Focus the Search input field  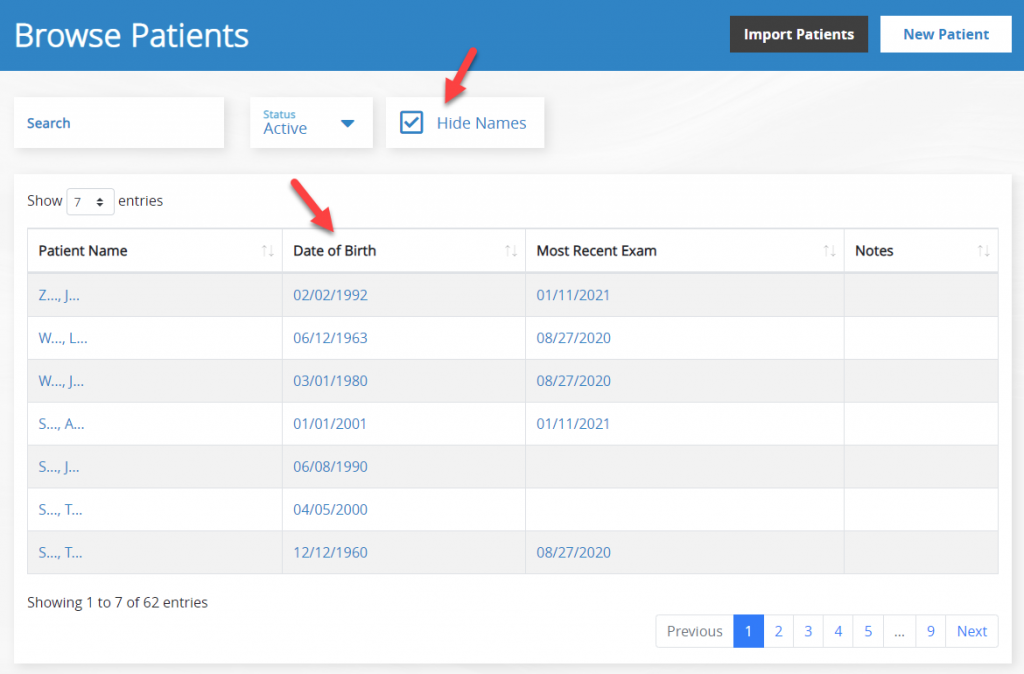coord(119,123)
